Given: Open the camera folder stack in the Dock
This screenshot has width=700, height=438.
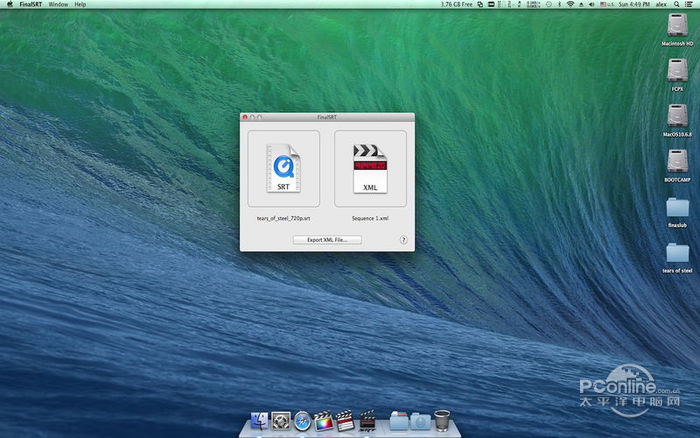Looking at the screenshot, I should click(x=420, y=421).
